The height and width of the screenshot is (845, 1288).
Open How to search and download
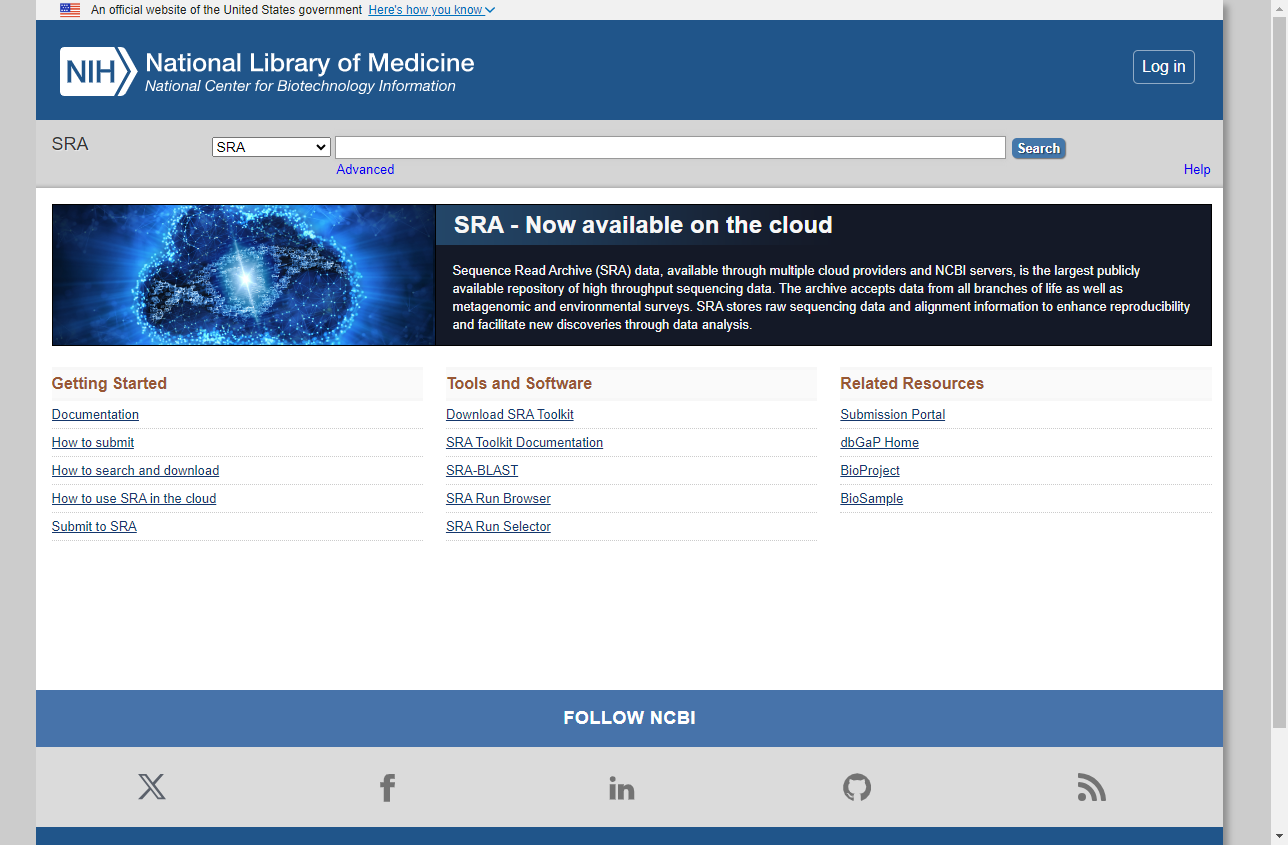(x=135, y=470)
